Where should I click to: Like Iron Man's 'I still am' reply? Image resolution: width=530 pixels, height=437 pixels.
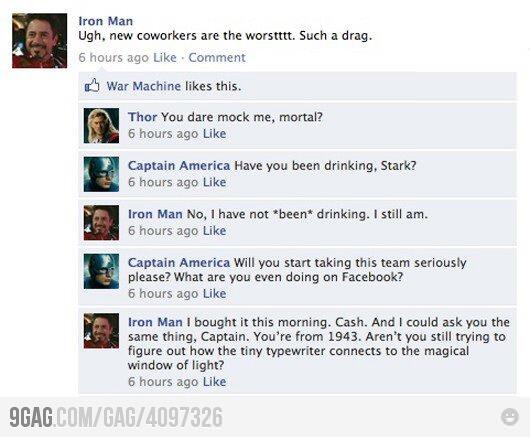point(214,231)
